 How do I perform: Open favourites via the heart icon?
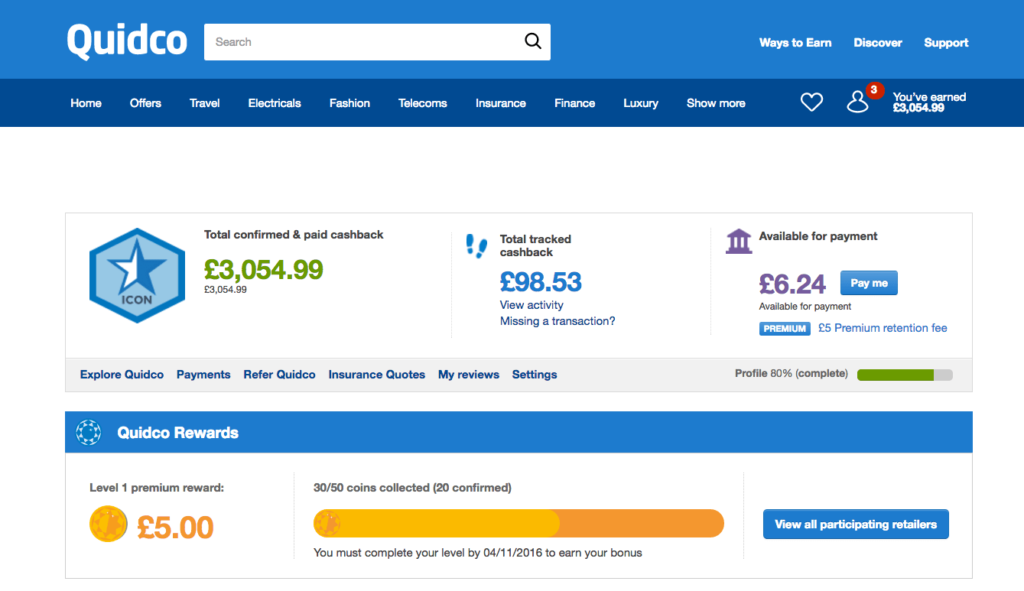812,102
